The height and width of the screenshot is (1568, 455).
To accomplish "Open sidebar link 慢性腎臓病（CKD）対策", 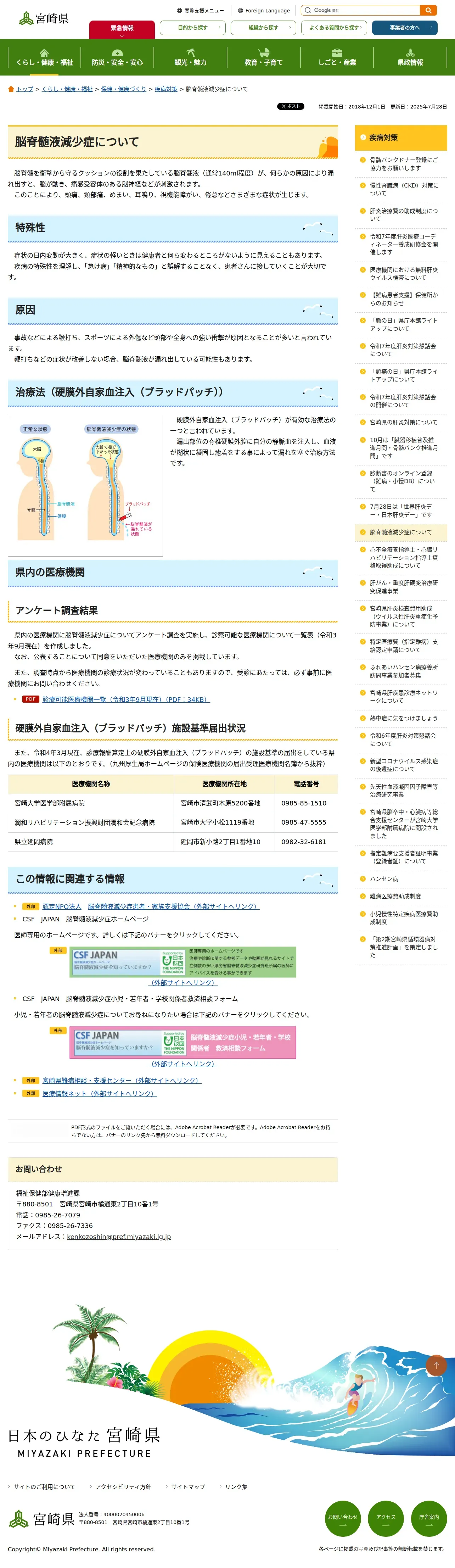I will click(x=404, y=189).
